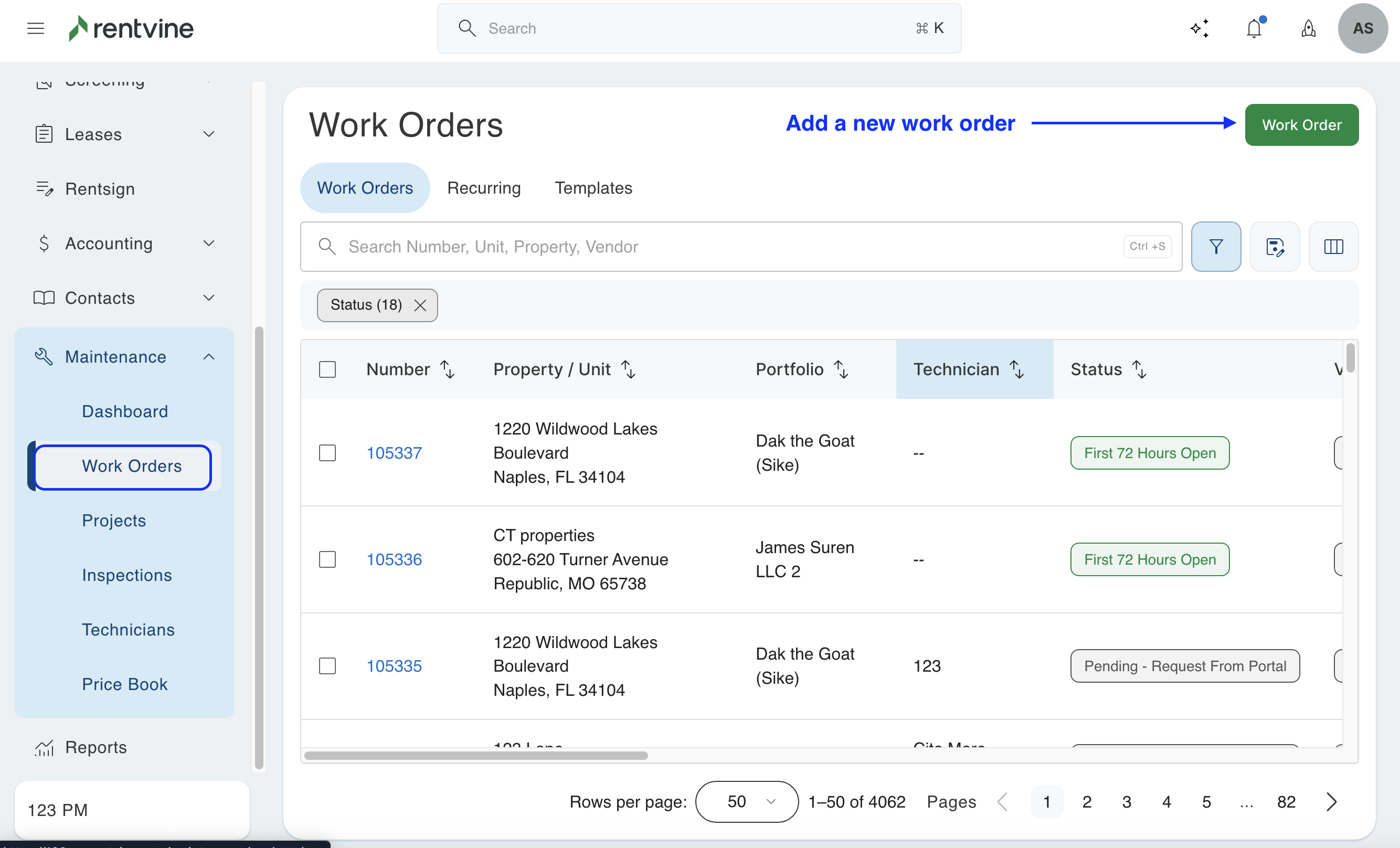The image size is (1400, 848).
Task: Open the rows per page dropdown
Action: [x=746, y=801]
